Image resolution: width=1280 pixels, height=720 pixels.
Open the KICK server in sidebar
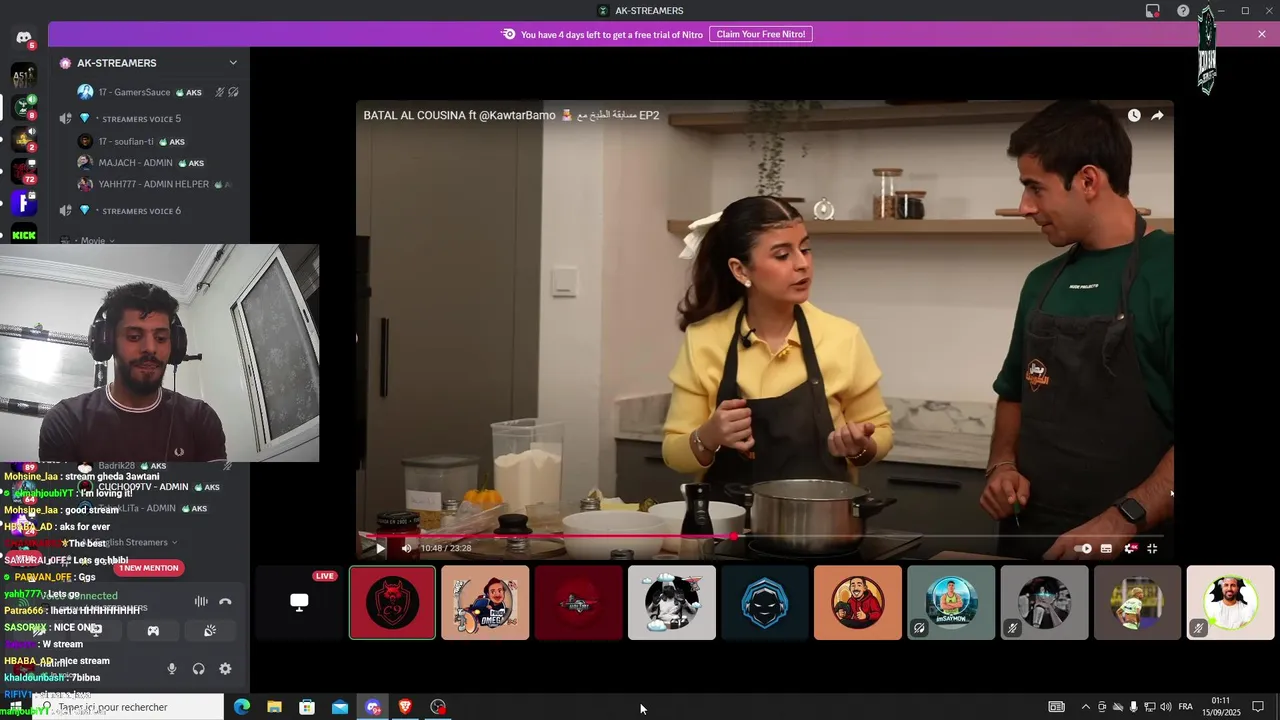click(23, 236)
